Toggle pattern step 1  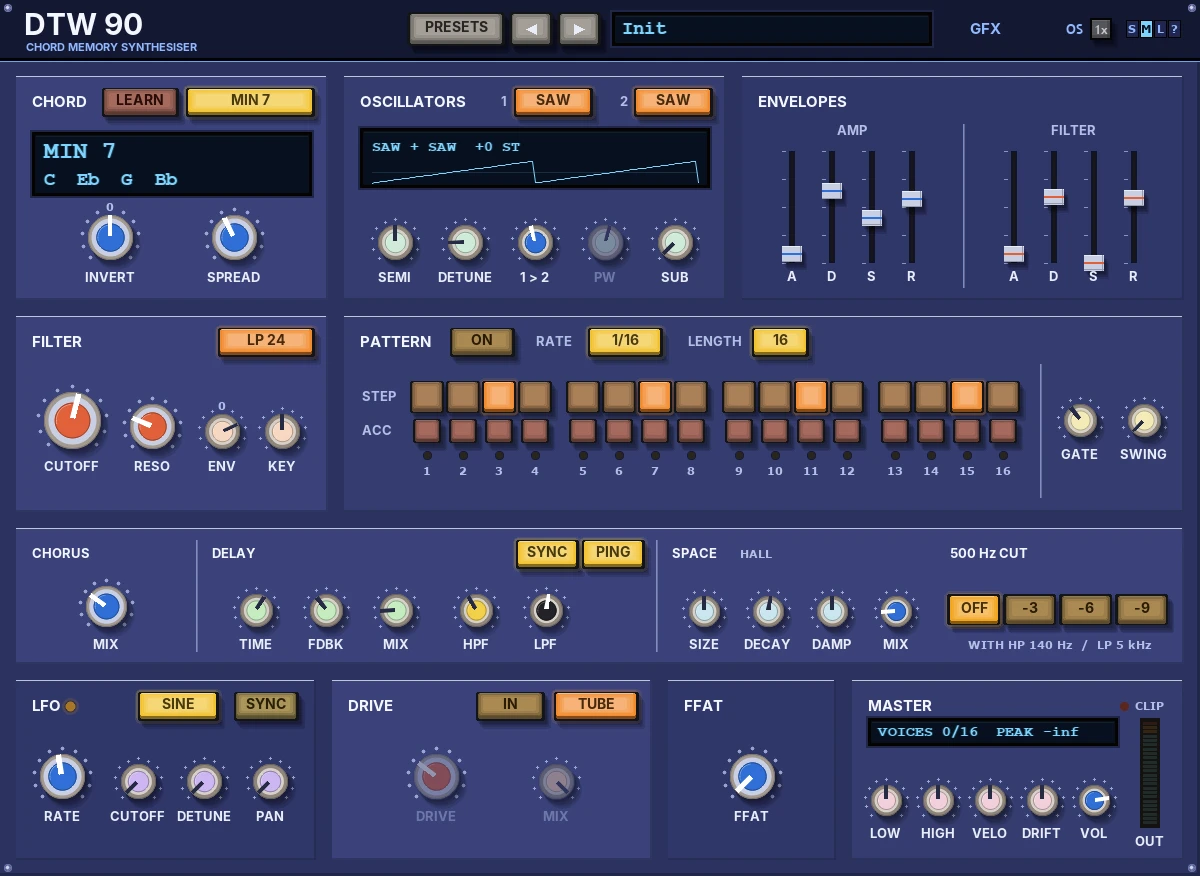(427, 397)
